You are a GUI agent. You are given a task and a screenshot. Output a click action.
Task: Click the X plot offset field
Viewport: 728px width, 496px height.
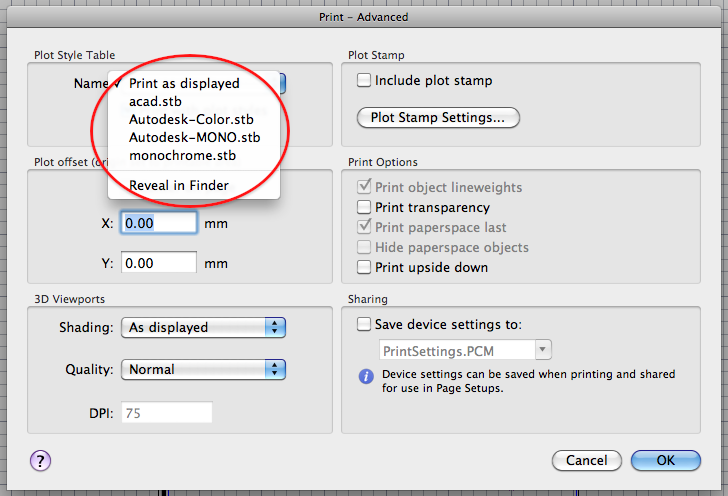pos(159,222)
